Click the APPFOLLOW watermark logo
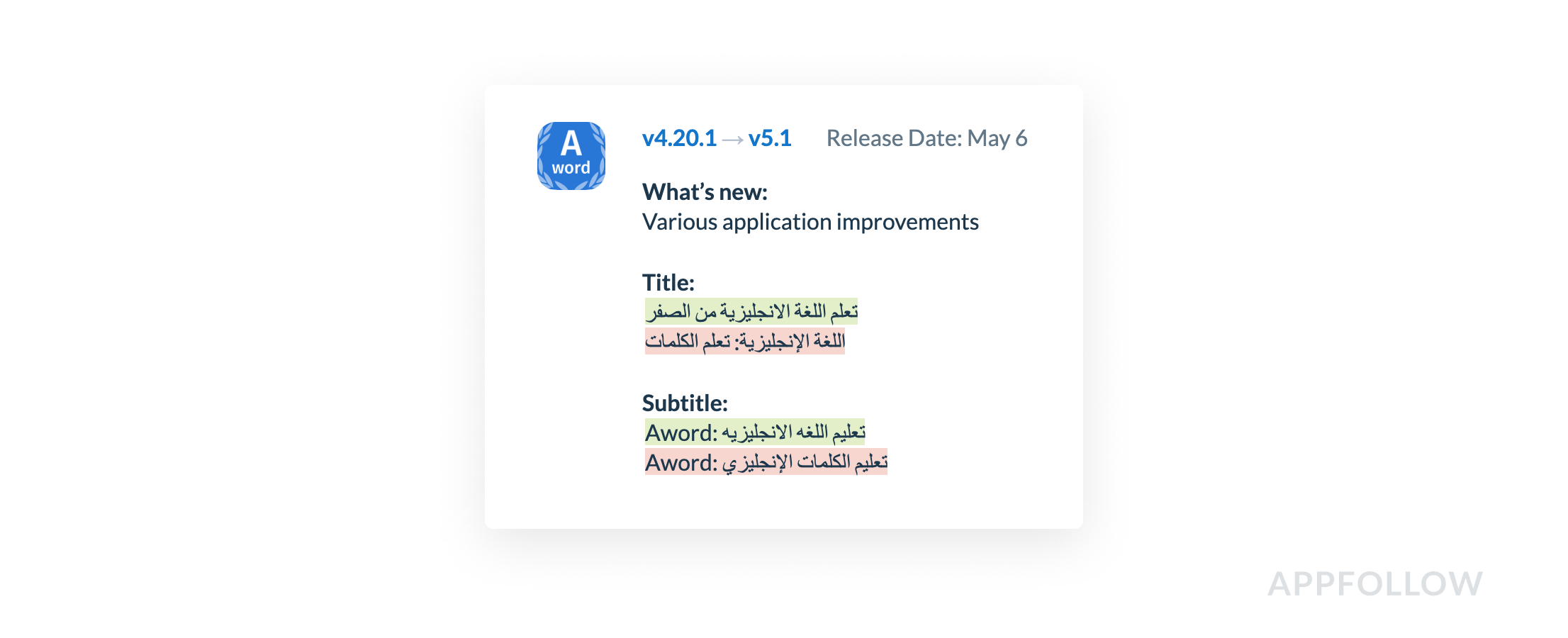 (x=1374, y=584)
